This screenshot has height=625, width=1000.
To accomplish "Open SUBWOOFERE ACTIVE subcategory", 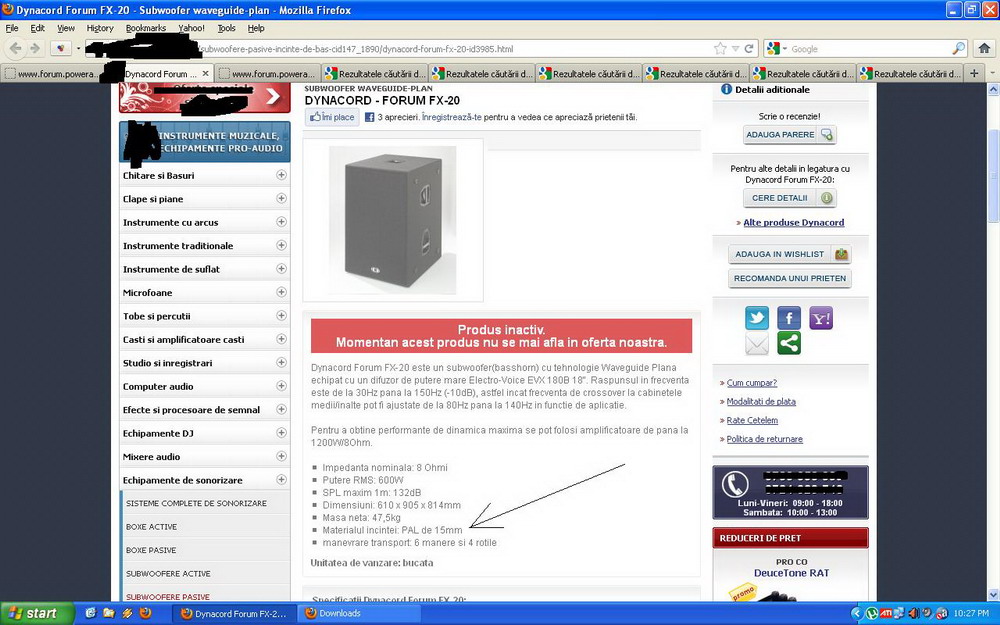I will click(168, 573).
